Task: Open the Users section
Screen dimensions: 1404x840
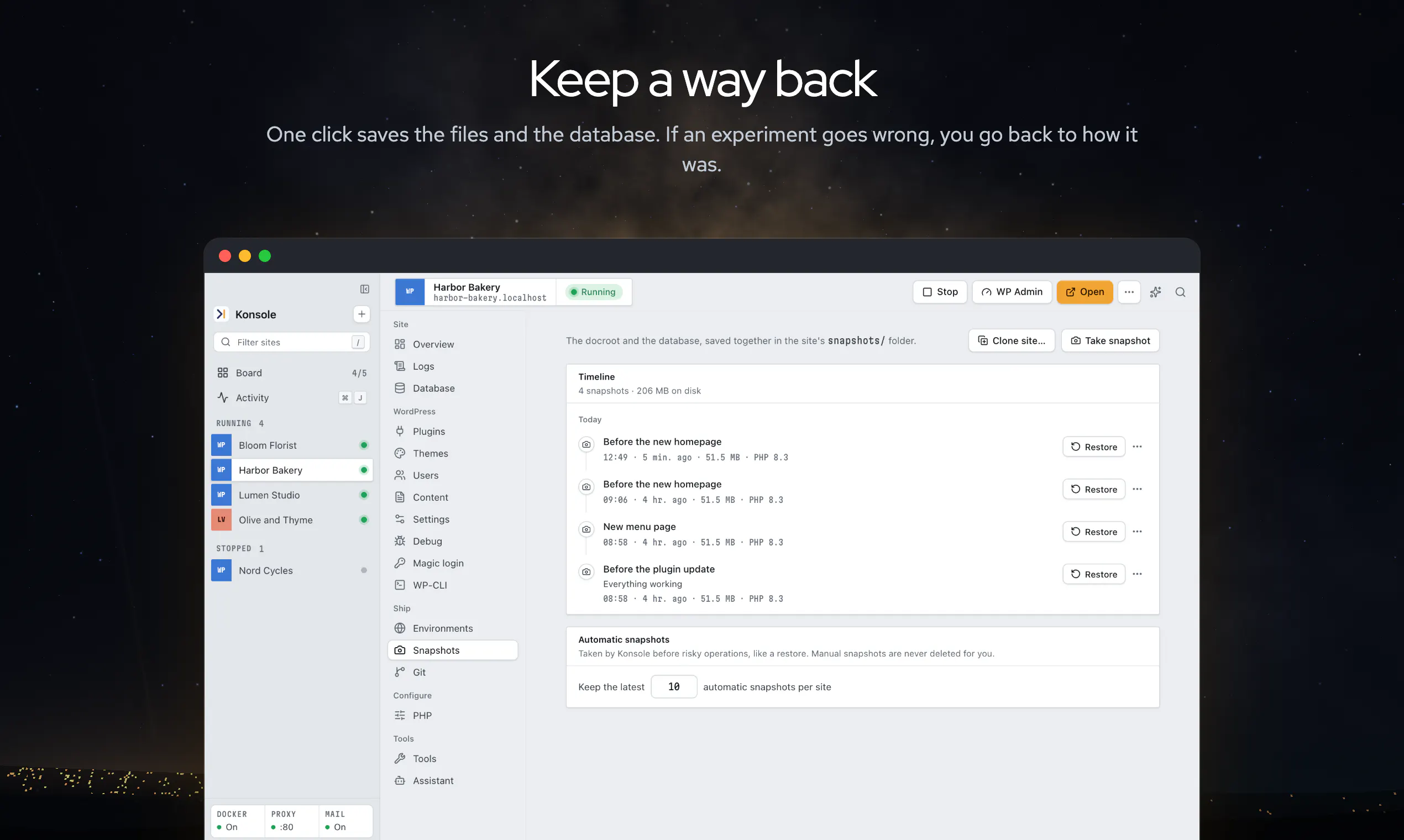Action: pyautogui.click(x=452, y=475)
